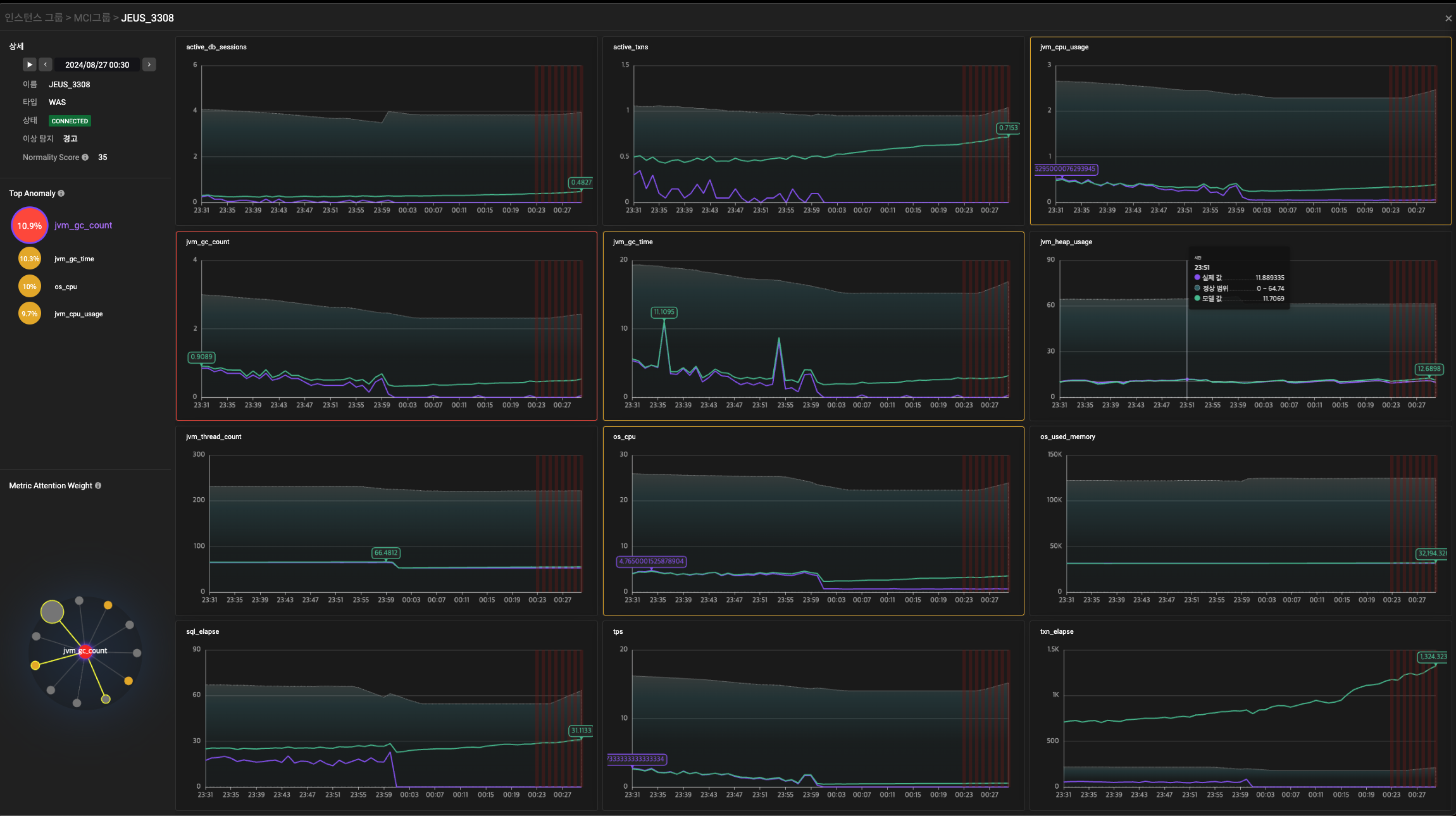The width and height of the screenshot is (1456, 816).
Task: Click the CONNECTED status badge
Action: pyautogui.click(x=70, y=121)
